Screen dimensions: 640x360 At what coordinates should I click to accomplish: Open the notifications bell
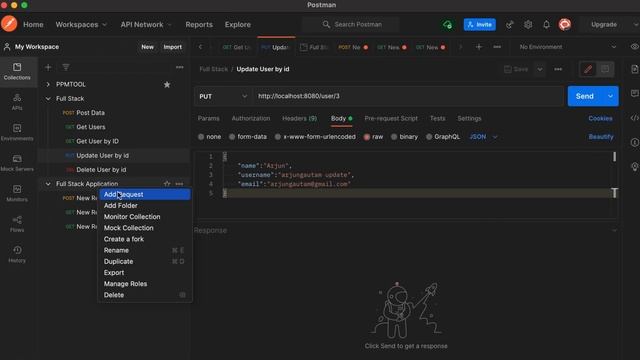(546, 24)
